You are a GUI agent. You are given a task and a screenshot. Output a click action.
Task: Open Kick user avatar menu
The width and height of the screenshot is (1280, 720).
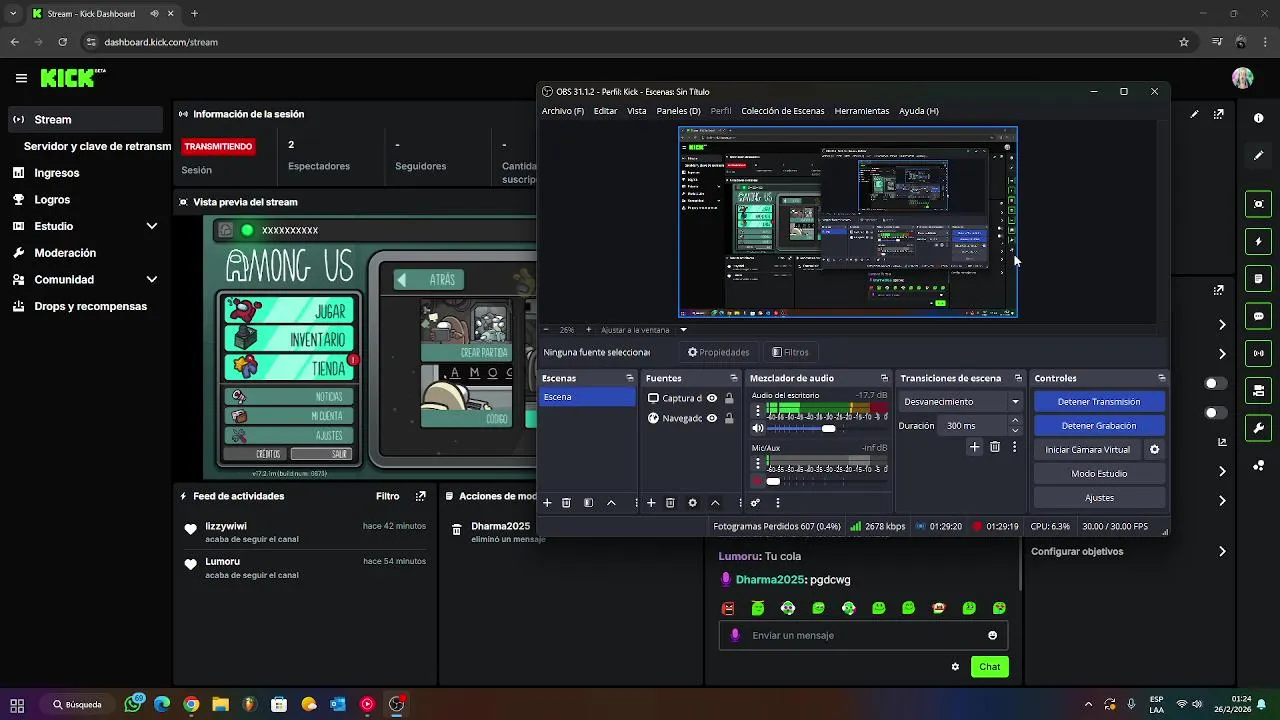(1242, 78)
